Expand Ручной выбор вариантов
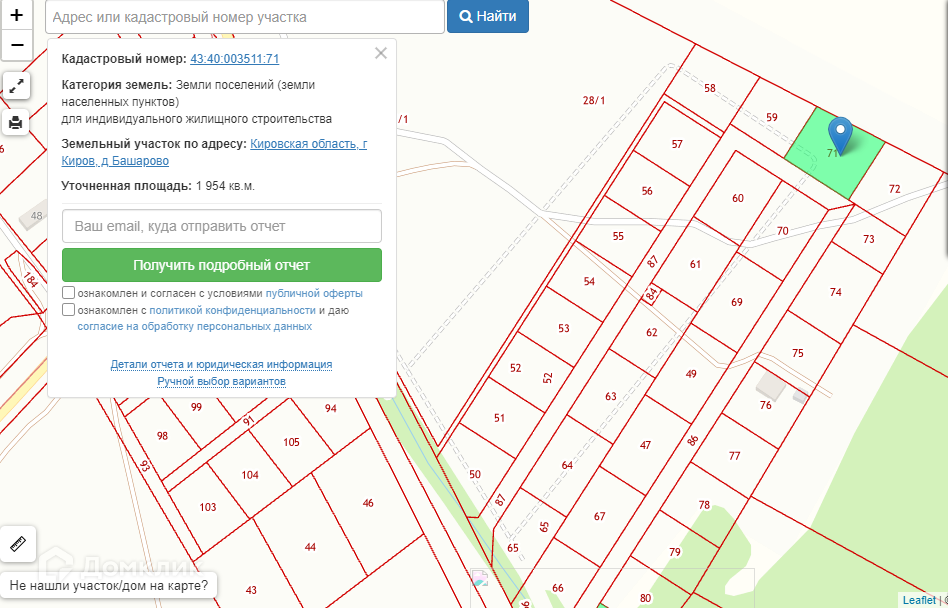The image size is (948, 610). click(221, 381)
